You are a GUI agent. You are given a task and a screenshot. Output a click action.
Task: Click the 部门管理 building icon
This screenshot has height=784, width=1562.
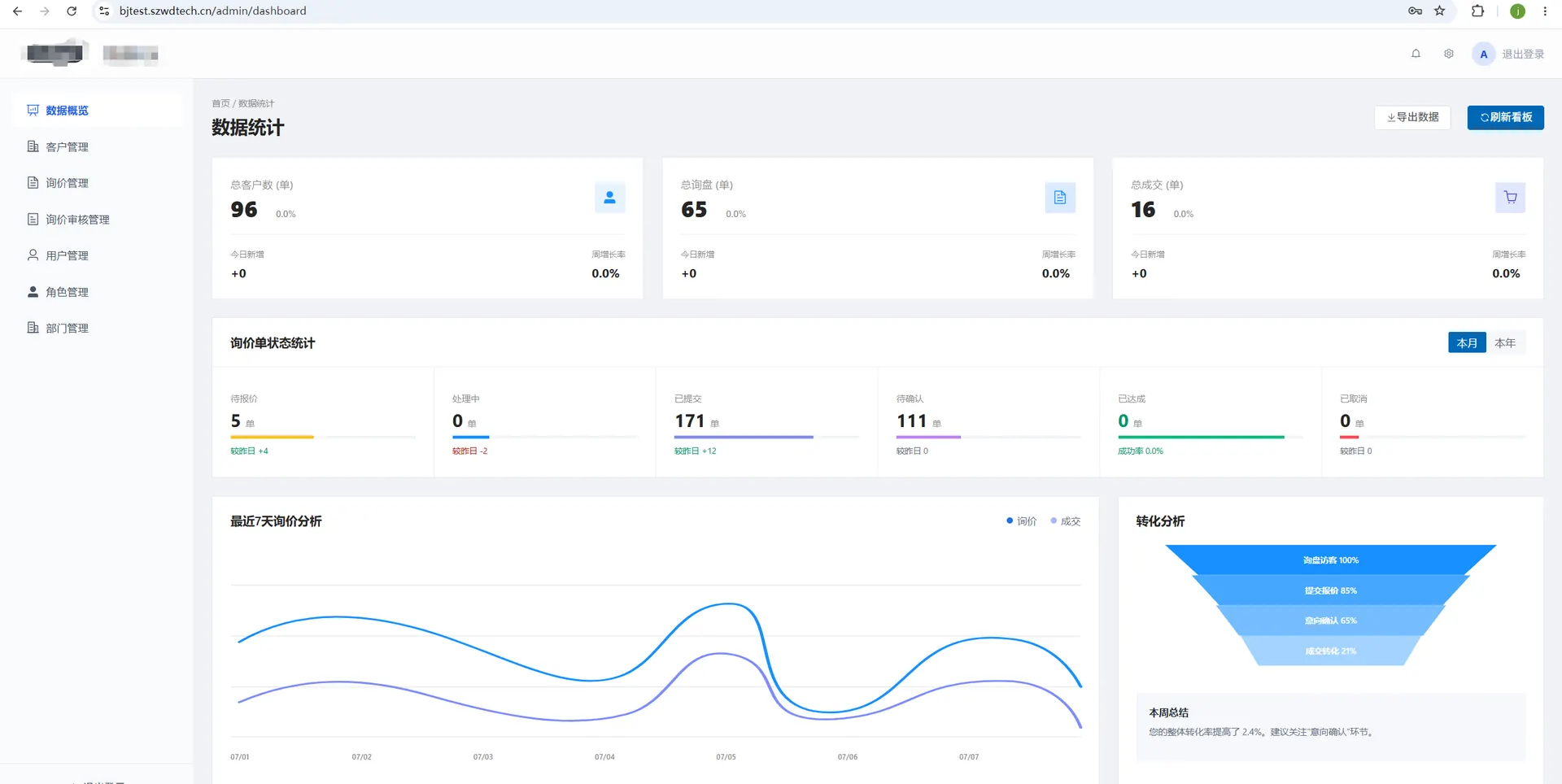point(33,328)
